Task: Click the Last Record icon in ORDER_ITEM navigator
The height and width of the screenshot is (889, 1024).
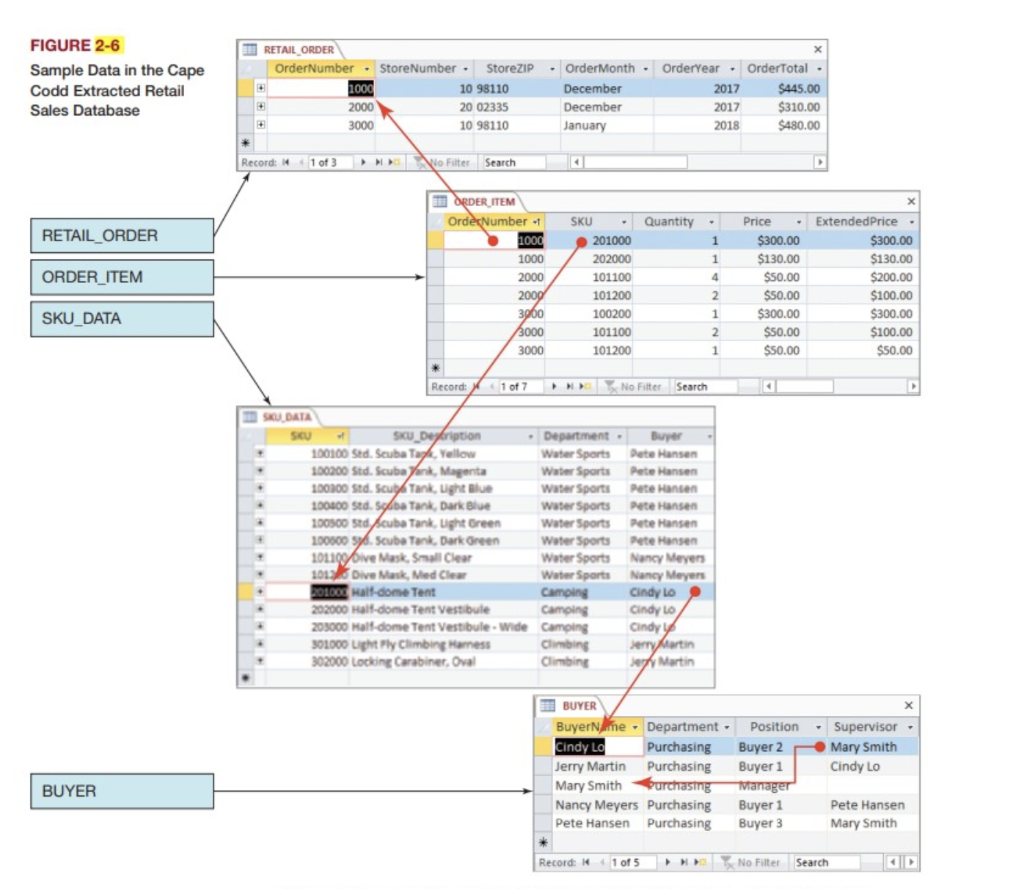Action: point(571,387)
